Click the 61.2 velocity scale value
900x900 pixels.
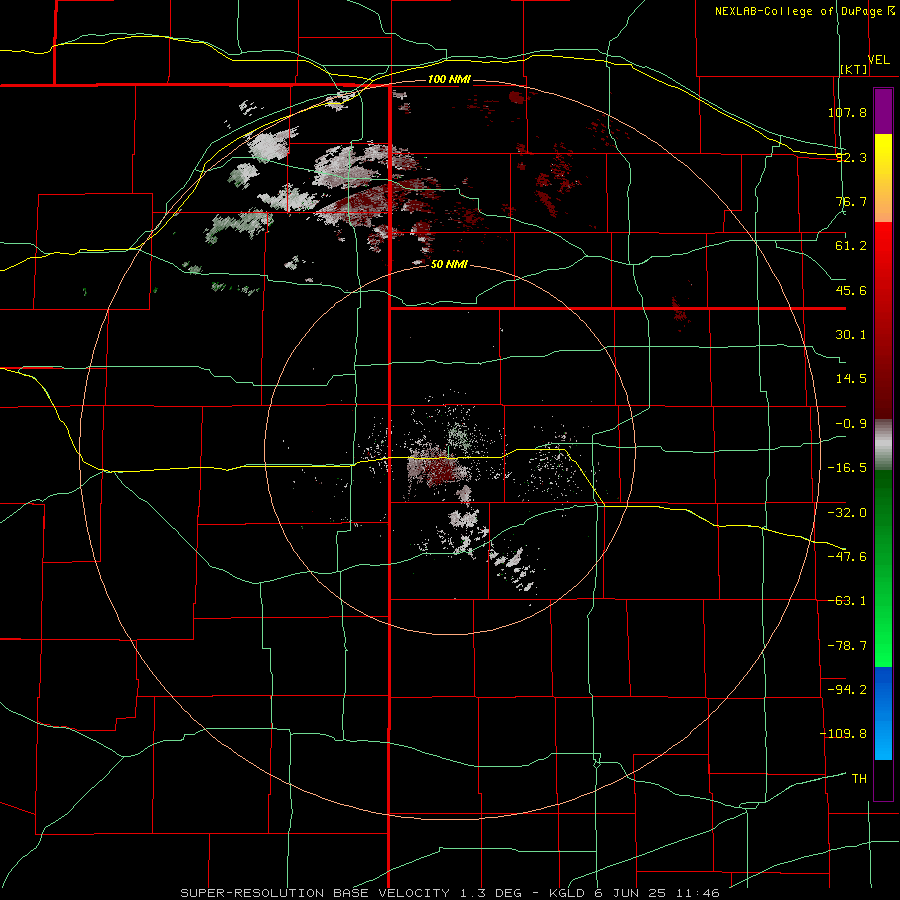click(x=851, y=246)
